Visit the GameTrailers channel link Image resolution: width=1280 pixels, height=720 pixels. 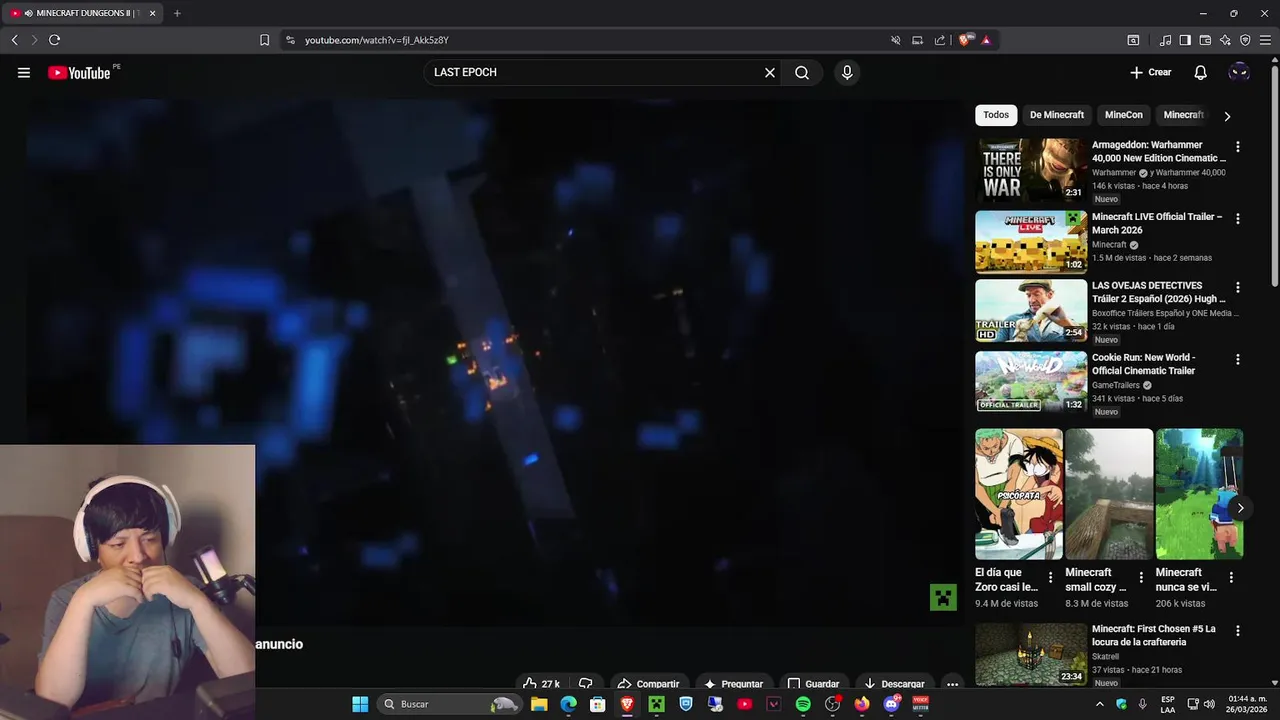[x=1116, y=385]
